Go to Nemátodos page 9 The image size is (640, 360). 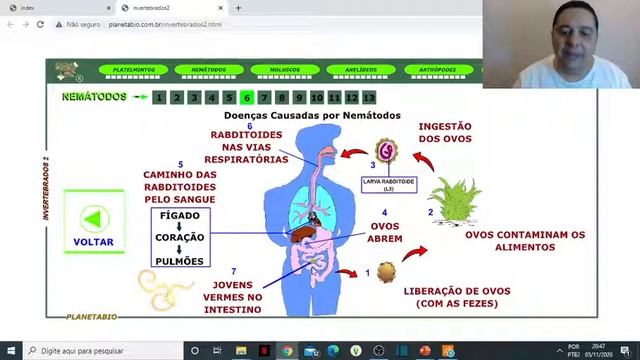click(299, 98)
